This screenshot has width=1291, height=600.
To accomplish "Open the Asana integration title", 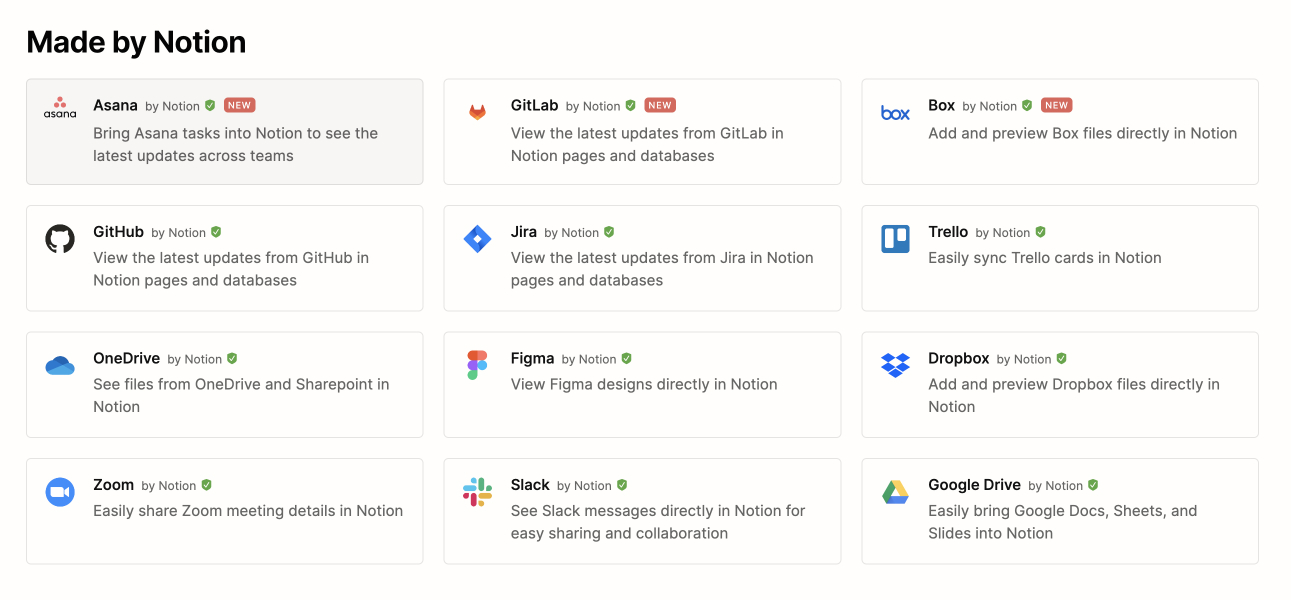I will tap(115, 105).
